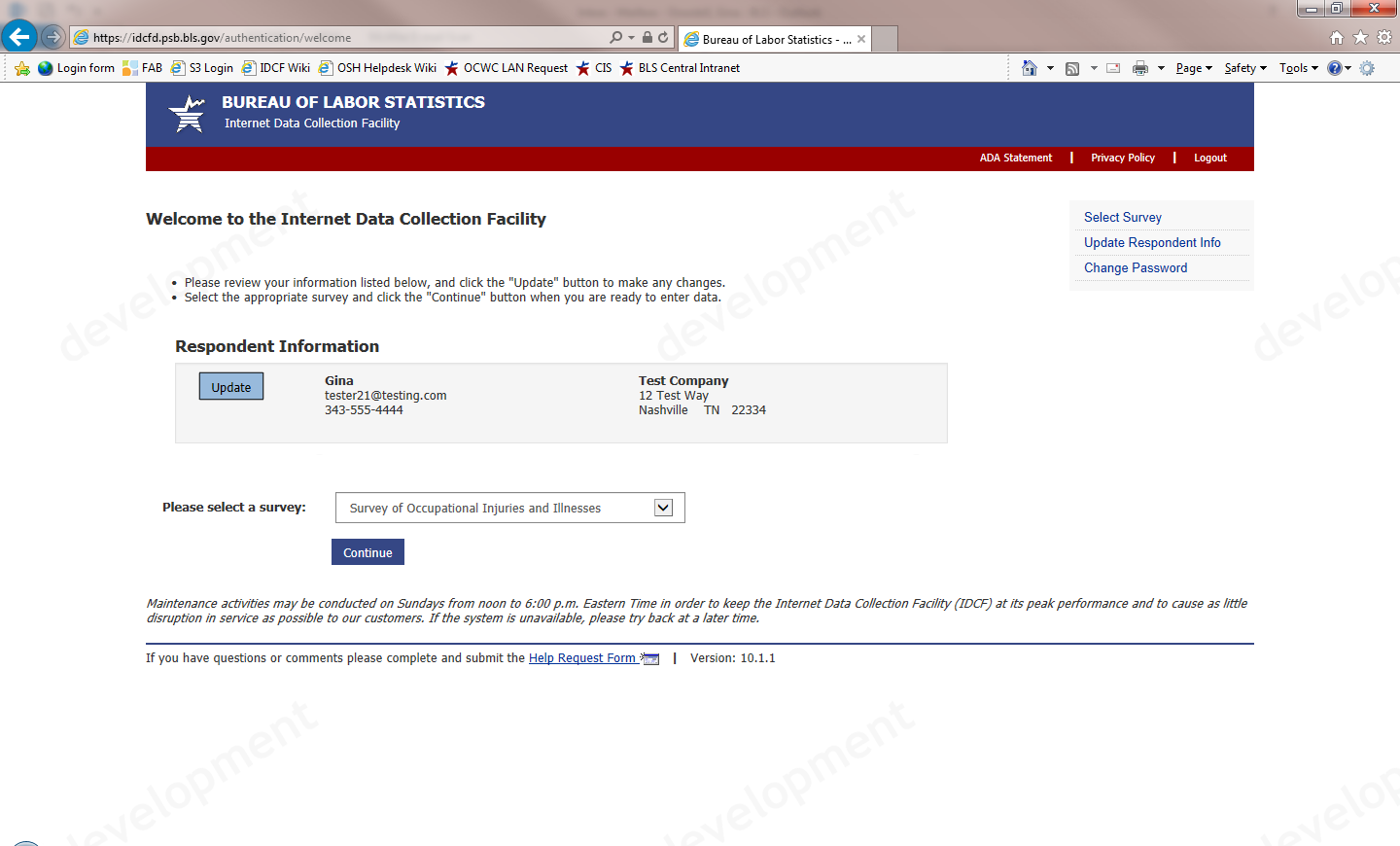Open Update Respondent Info sidebar link
Image resolution: width=1400 pixels, height=846 pixels.
[1152, 242]
